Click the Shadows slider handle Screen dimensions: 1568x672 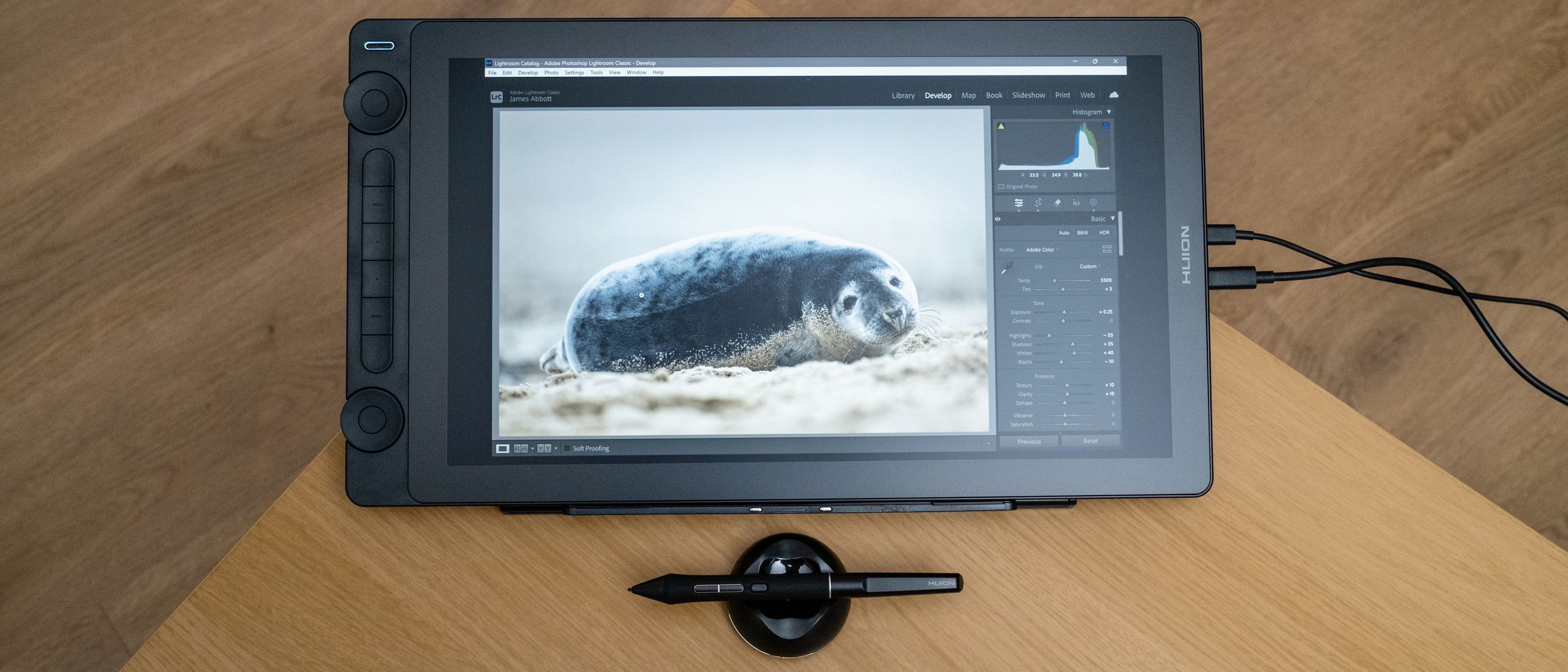coord(1072,344)
